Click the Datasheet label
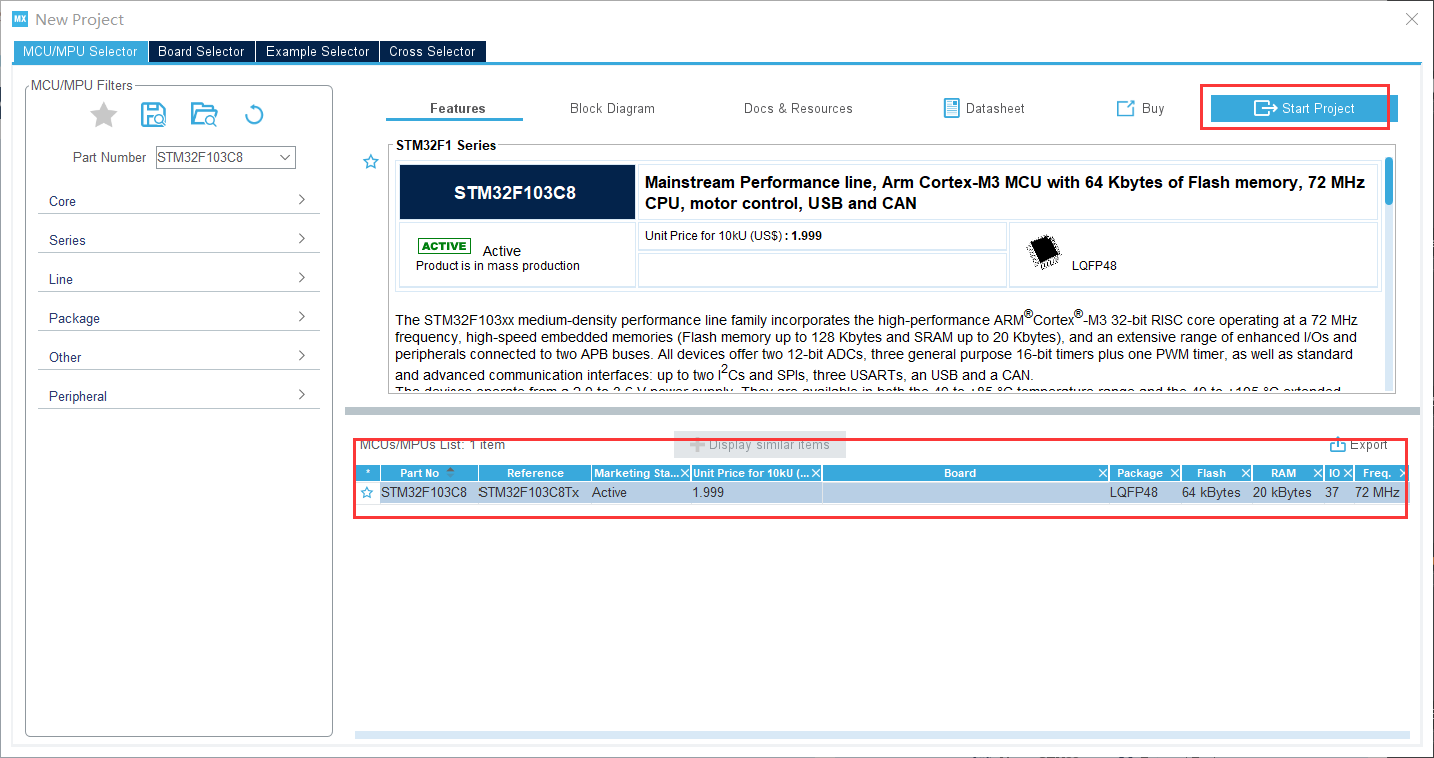 coord(995,108)
